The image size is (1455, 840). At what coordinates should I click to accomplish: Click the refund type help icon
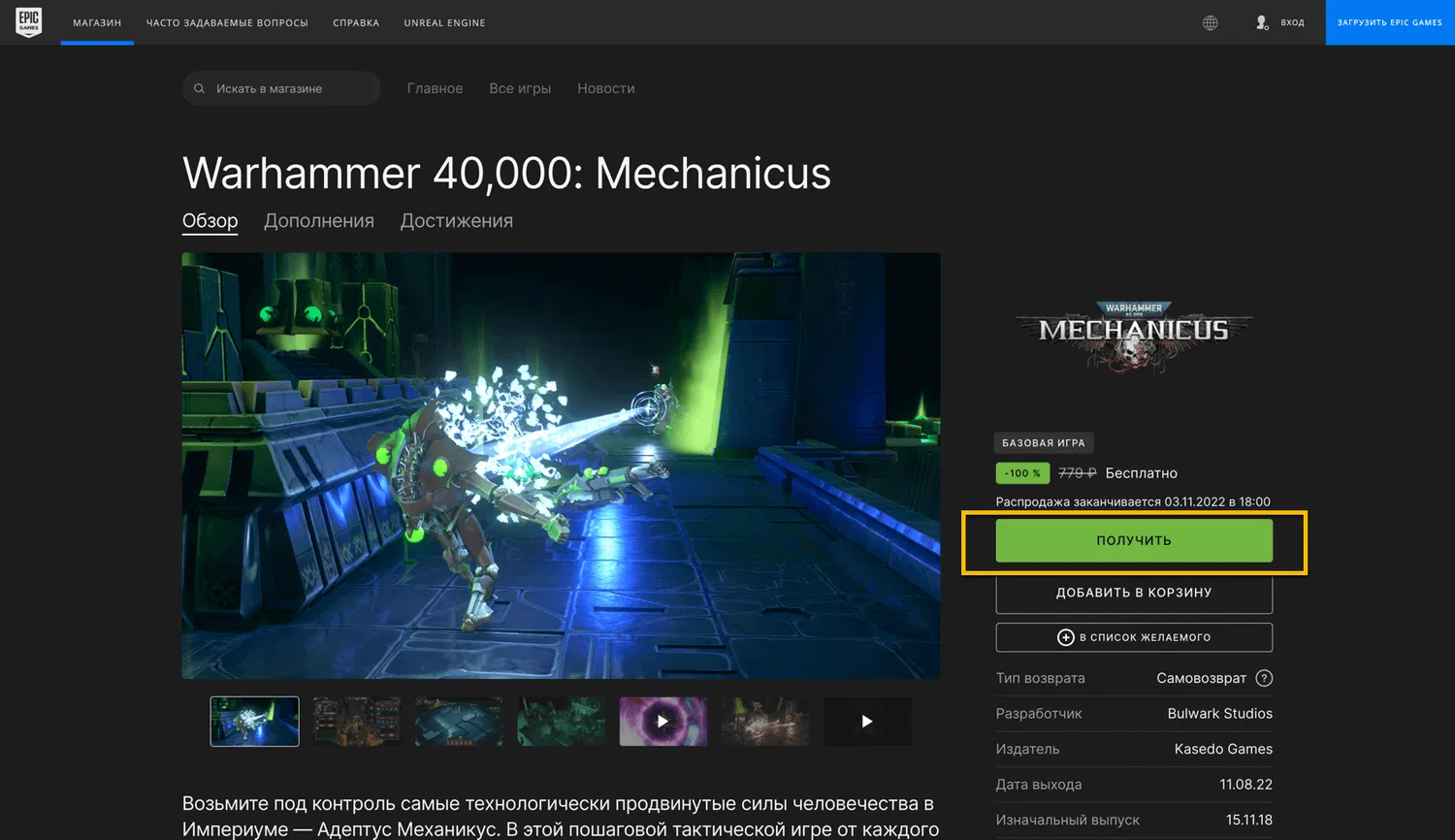pyautogui.click(x=1264, y=678)
